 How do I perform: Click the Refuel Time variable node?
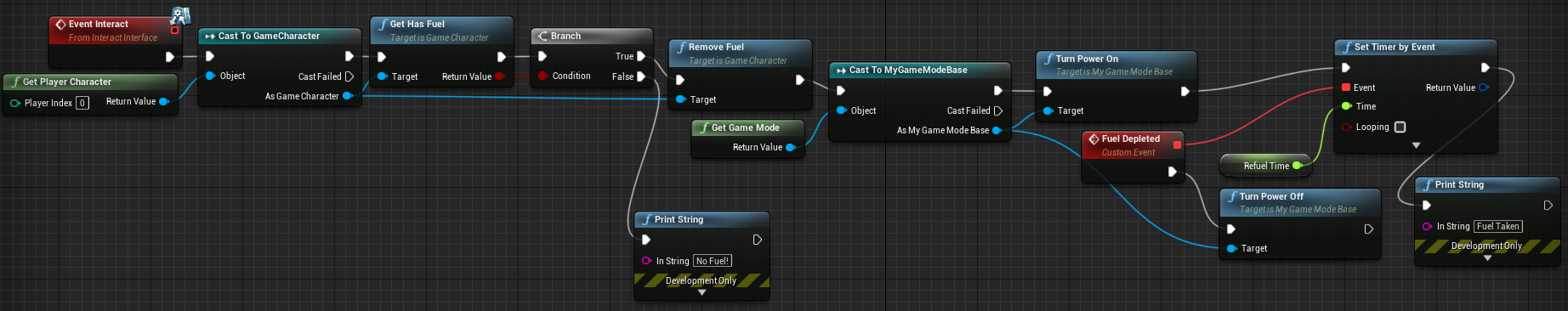point(1264,166)
